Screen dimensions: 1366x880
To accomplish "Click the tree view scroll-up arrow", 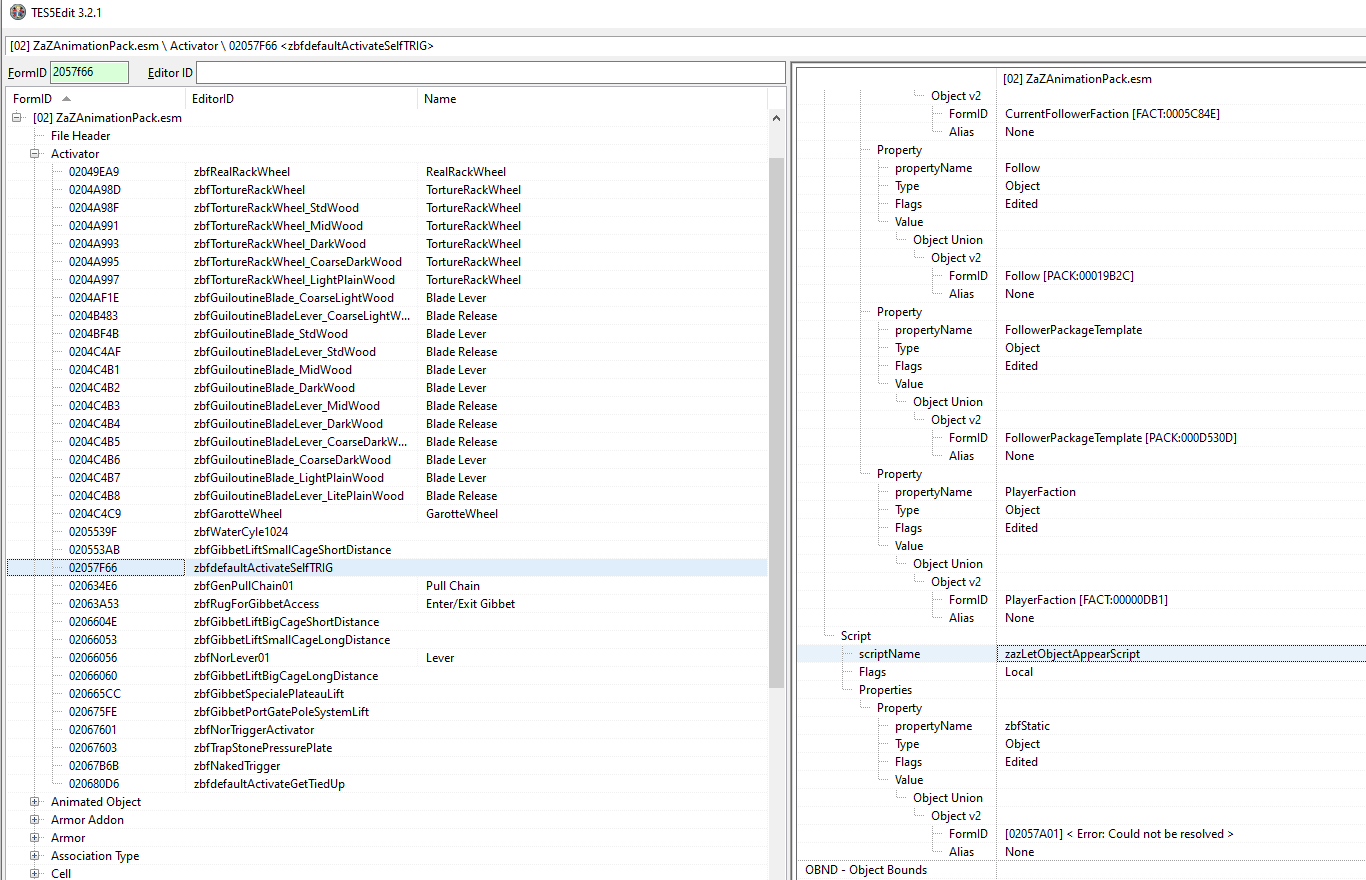I will 776,118.
